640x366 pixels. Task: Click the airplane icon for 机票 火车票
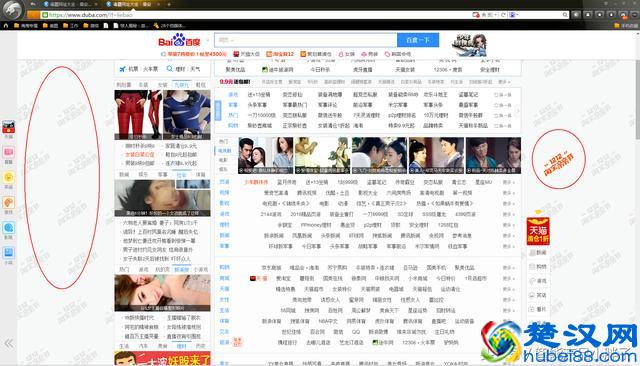122,69
